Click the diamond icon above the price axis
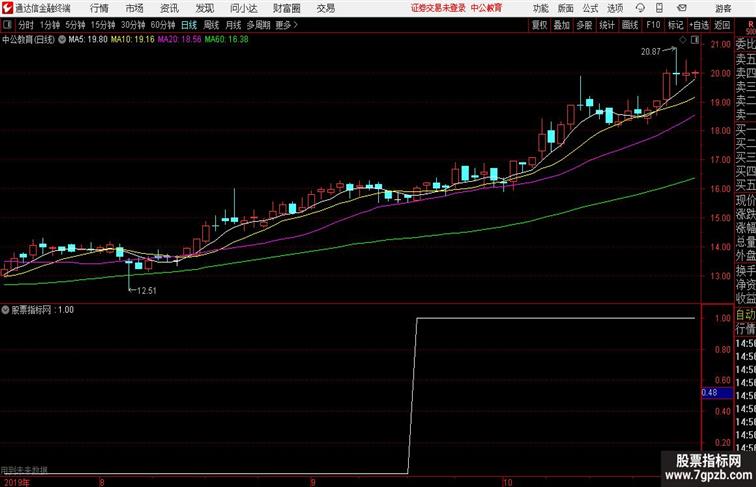 [x=683, y=40]
